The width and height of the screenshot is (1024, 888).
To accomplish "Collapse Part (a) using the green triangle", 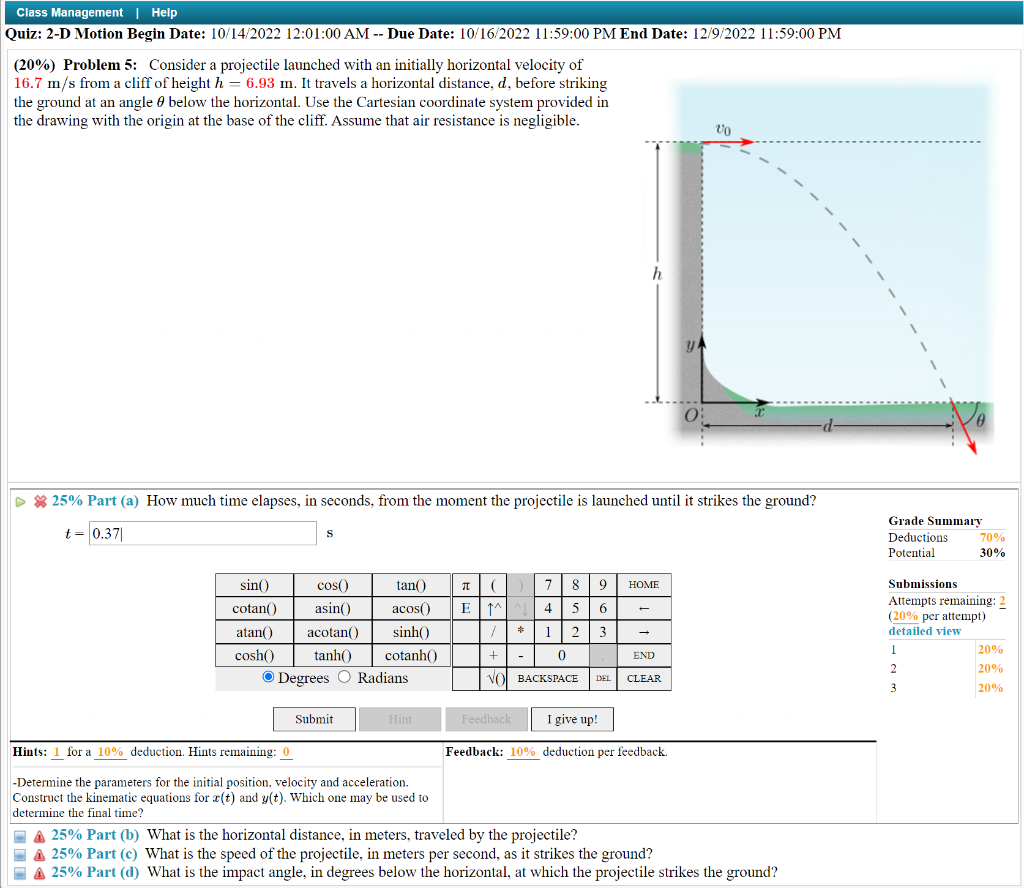I will pyautogui.click(x=20, y=502).
